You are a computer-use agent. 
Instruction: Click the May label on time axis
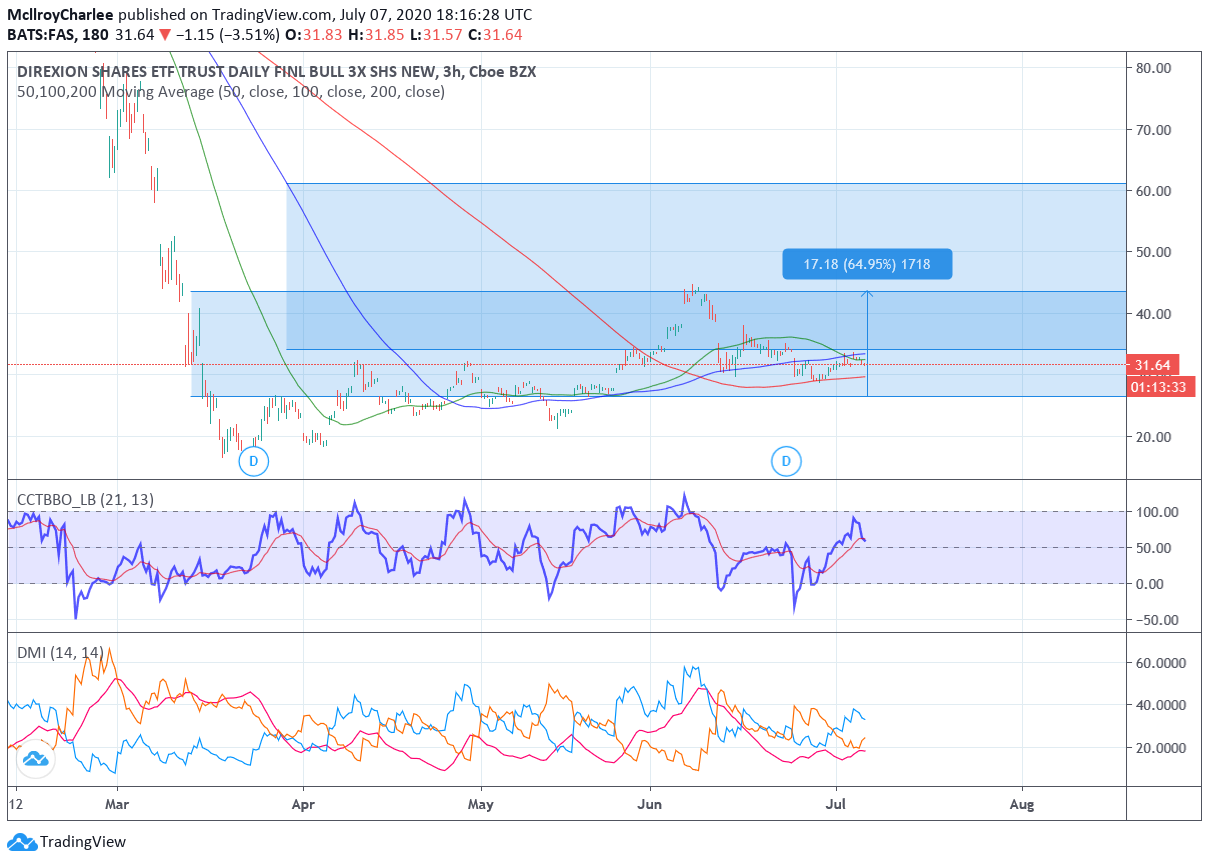click(482, 804)
